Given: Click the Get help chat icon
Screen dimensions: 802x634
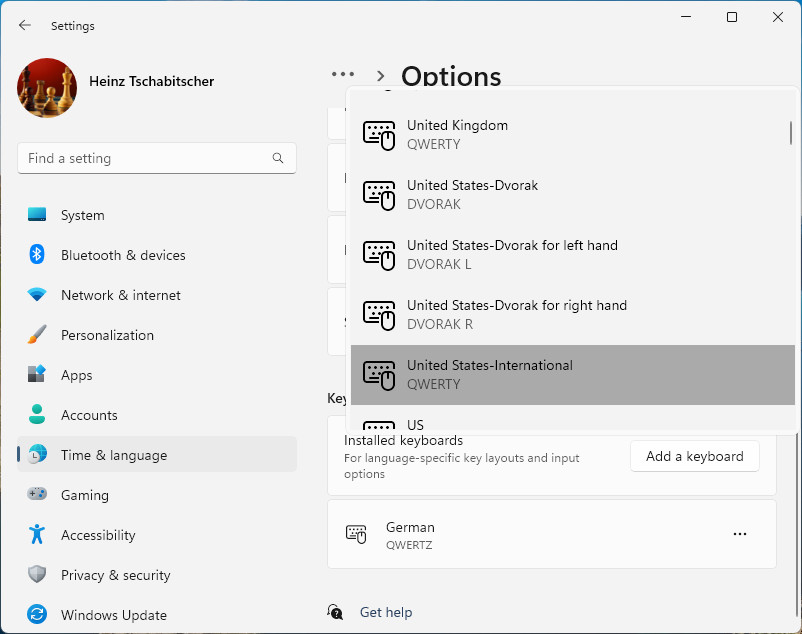Looking at the screenshot, I should click(335, 612).
